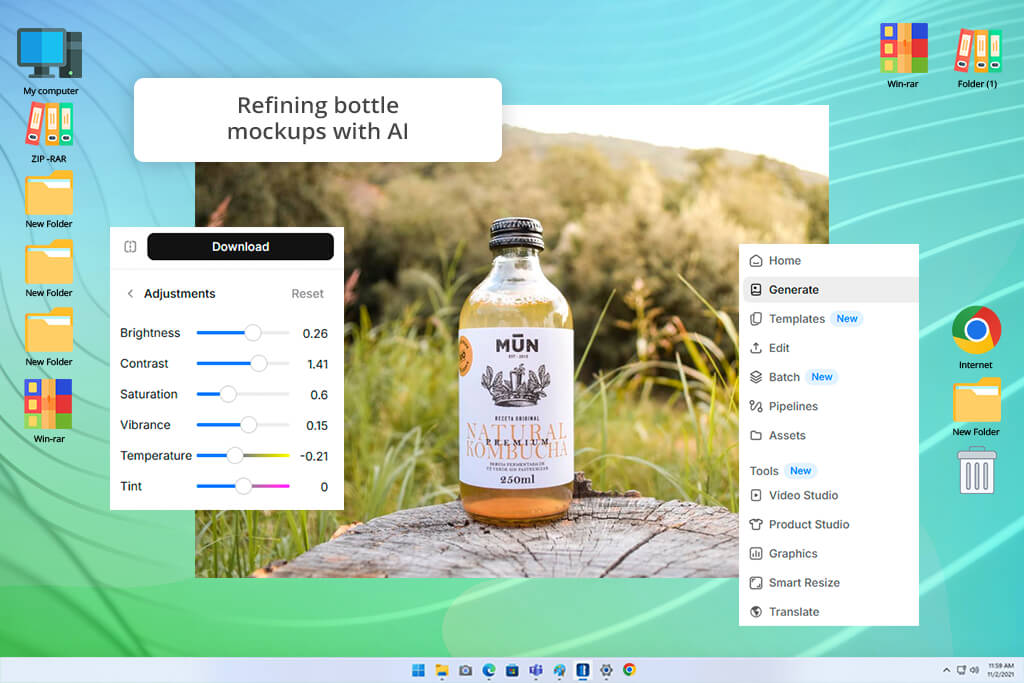This screenshot has width=1024, height=683.
Task: Click the network icon in system tray
Action: point(961,670)
